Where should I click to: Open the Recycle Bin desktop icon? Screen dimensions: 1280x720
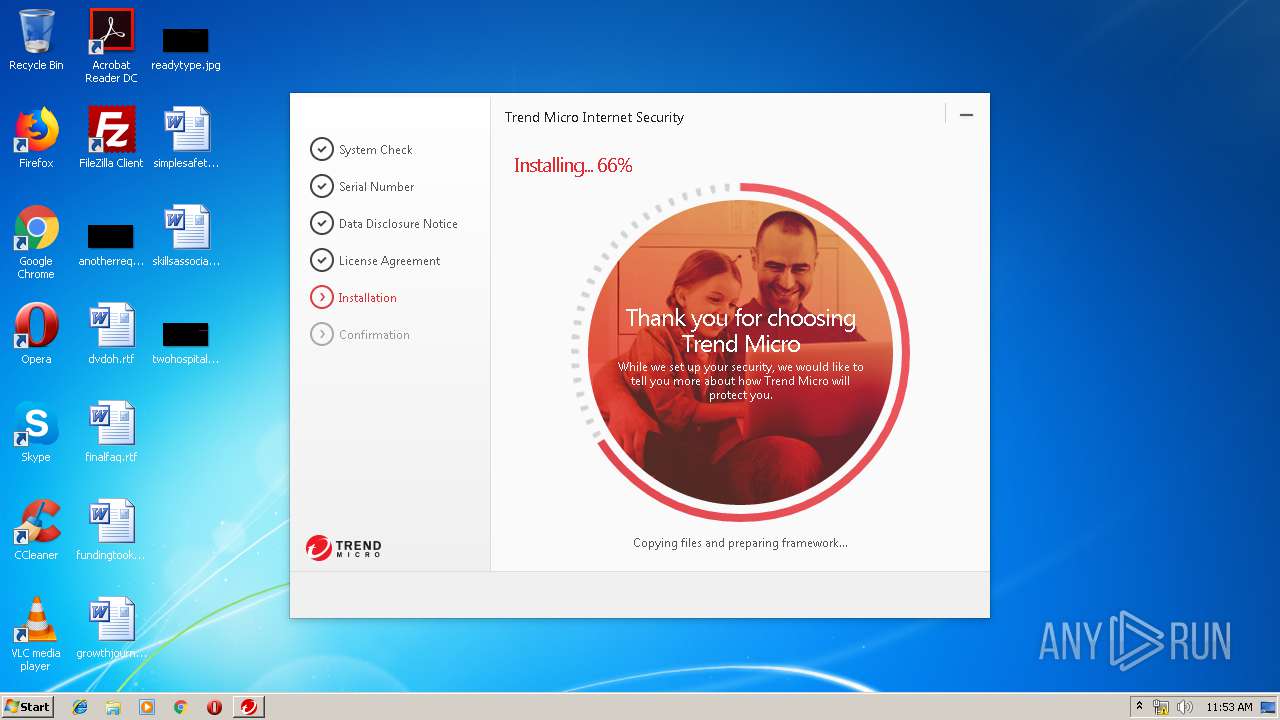(x=36, y=41)
